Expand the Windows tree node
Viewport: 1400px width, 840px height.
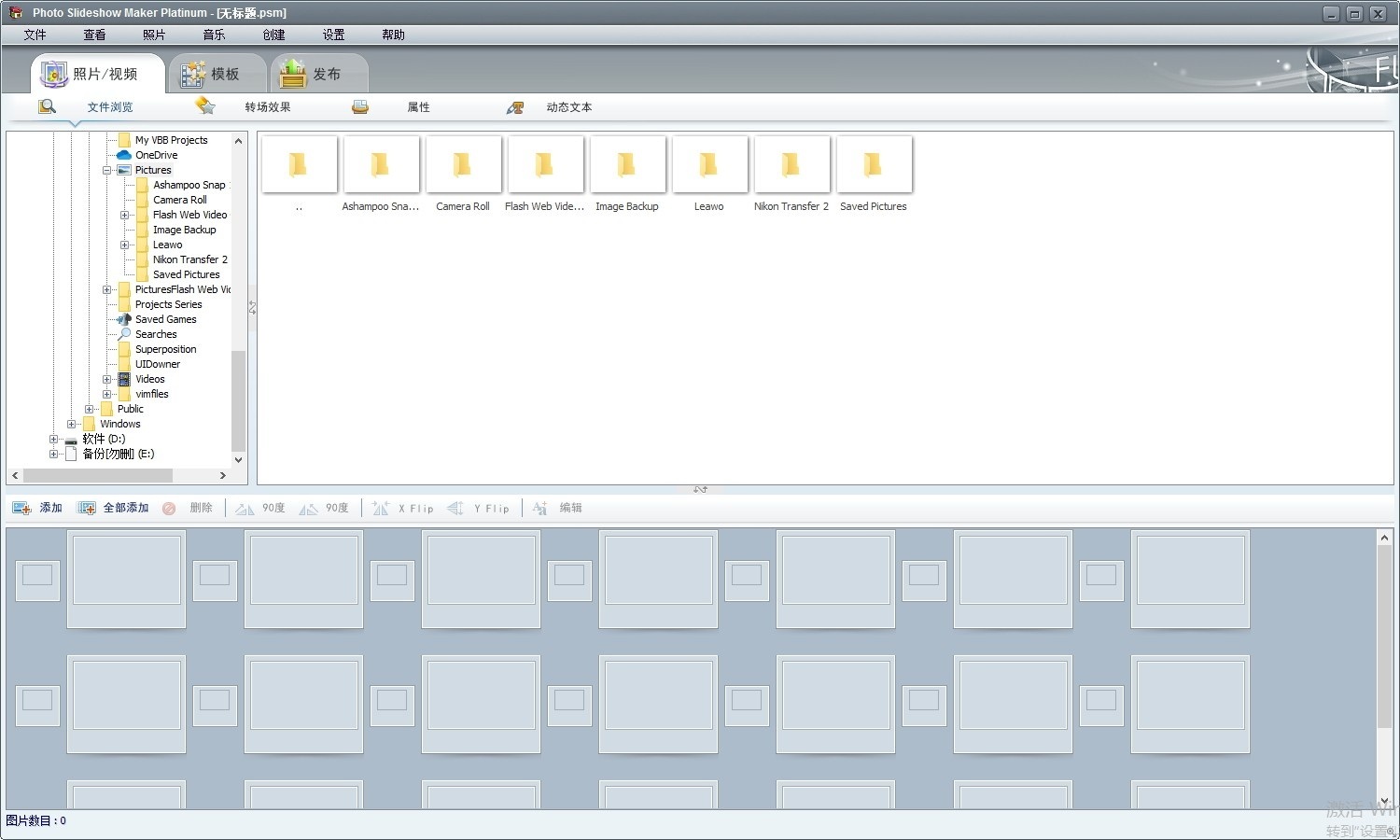tap(71, 424)
